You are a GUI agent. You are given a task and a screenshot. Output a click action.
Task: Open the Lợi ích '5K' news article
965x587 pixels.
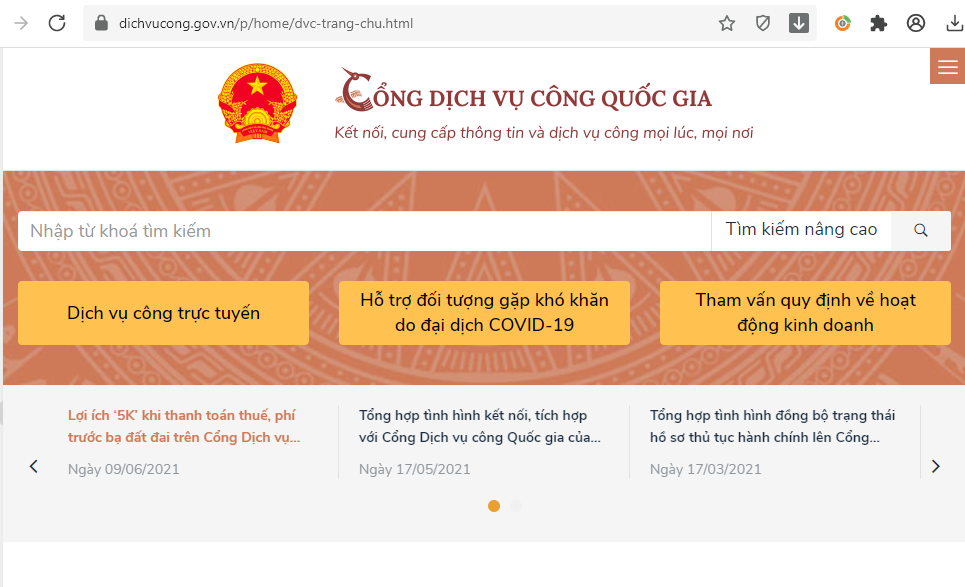coord(183,426)
